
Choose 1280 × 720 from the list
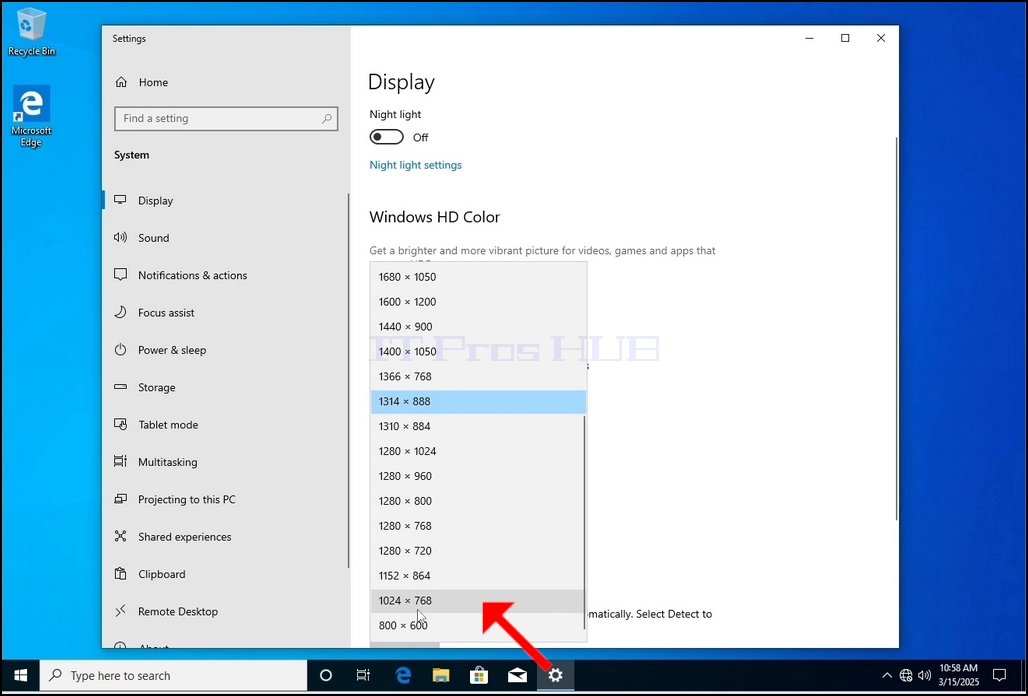pyautogui.click(x=478, y=551)
